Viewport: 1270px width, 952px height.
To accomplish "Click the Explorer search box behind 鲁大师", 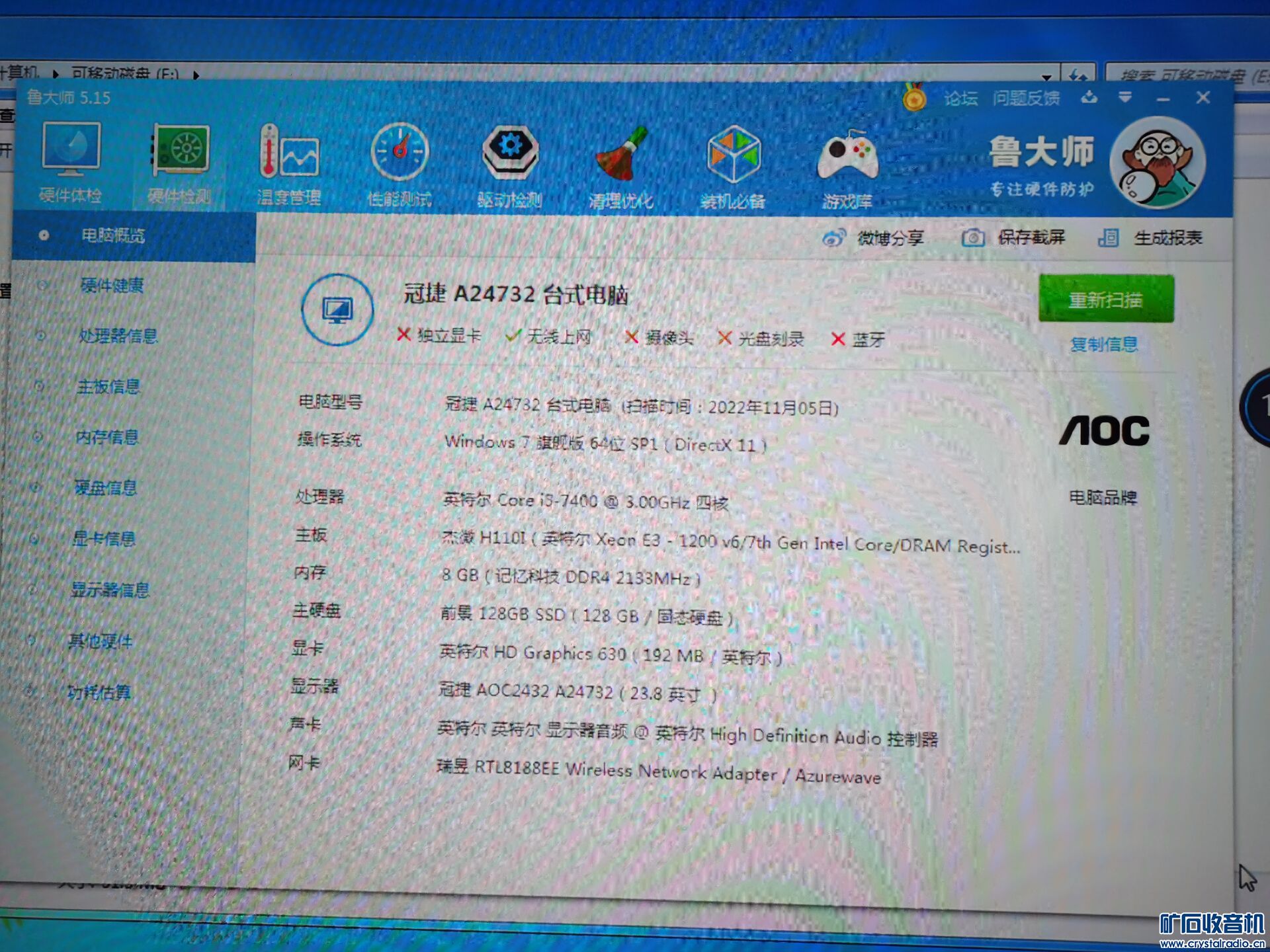I will (1187, 75).
